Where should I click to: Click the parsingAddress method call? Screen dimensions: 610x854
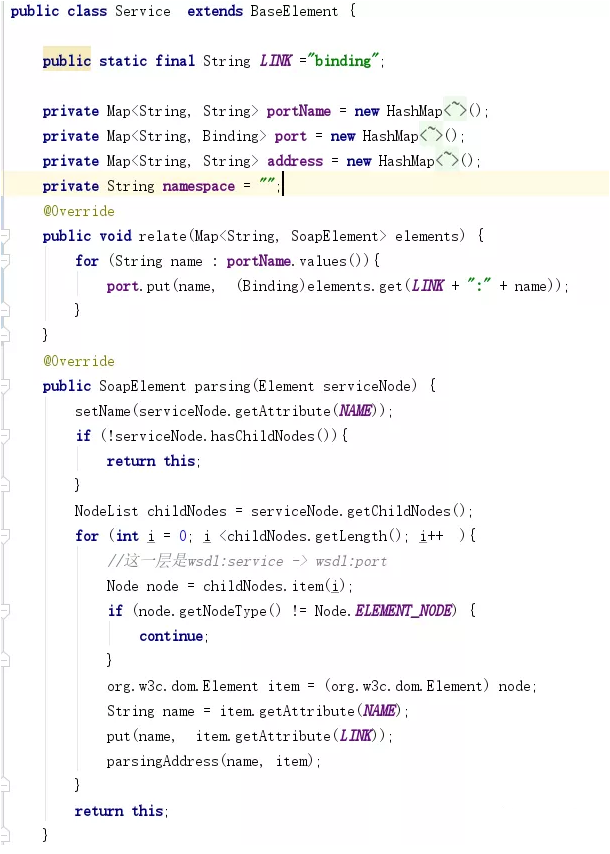[162, 761]
